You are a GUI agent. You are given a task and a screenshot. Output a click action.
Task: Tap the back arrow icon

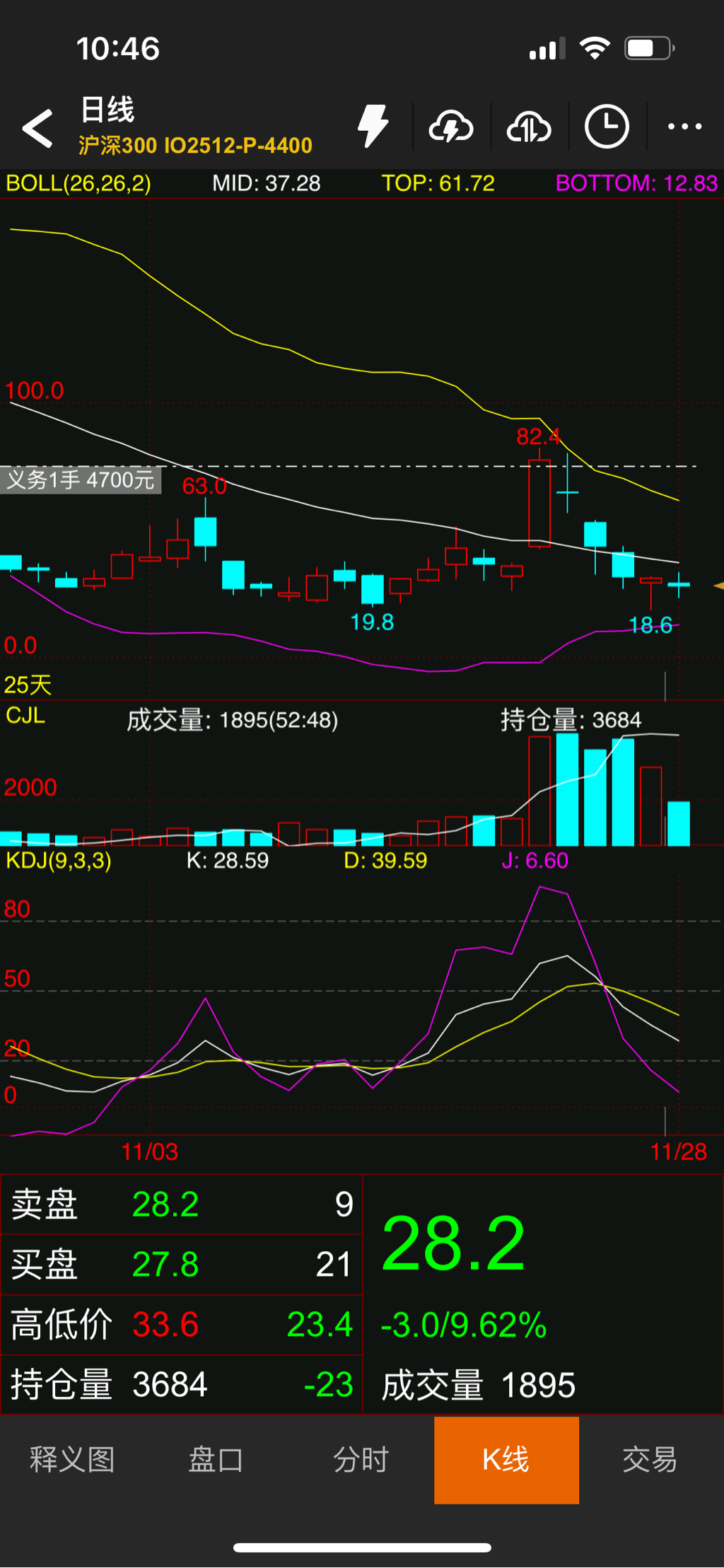(37, 128)
